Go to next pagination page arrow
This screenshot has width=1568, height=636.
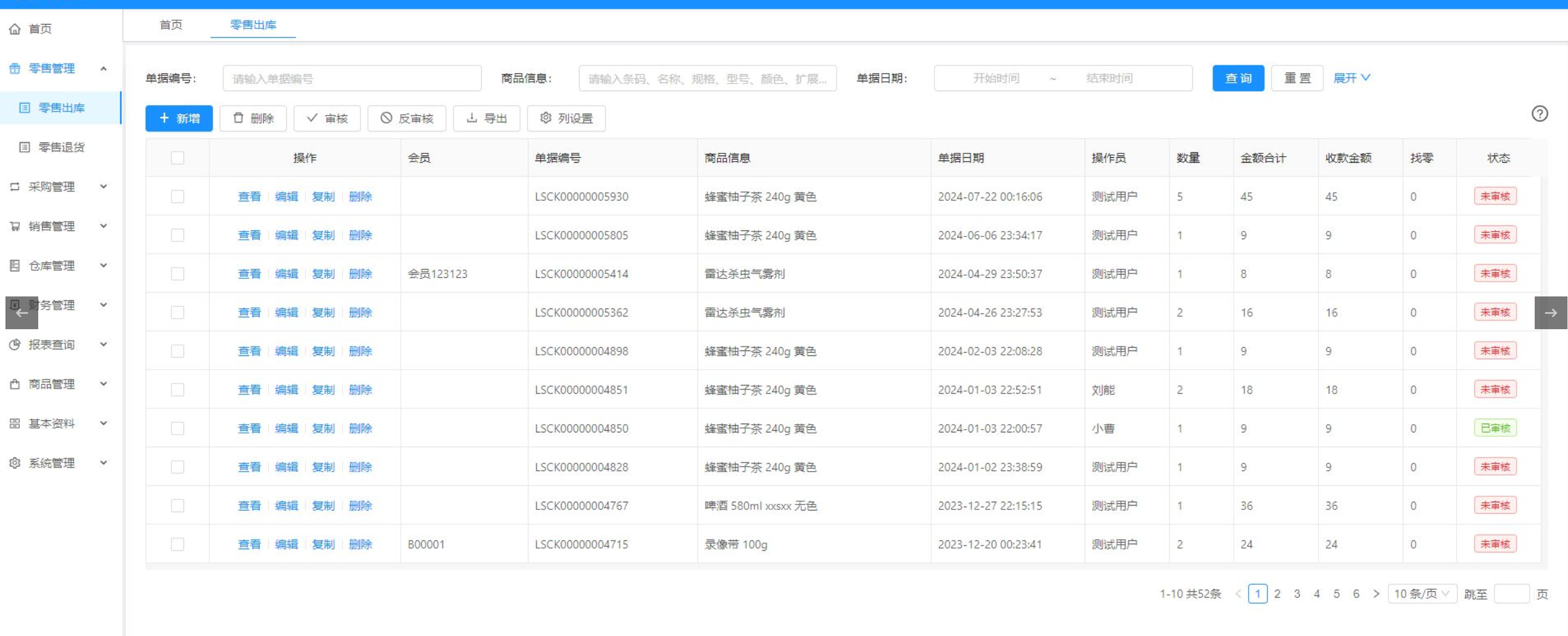pos(1376,594)
